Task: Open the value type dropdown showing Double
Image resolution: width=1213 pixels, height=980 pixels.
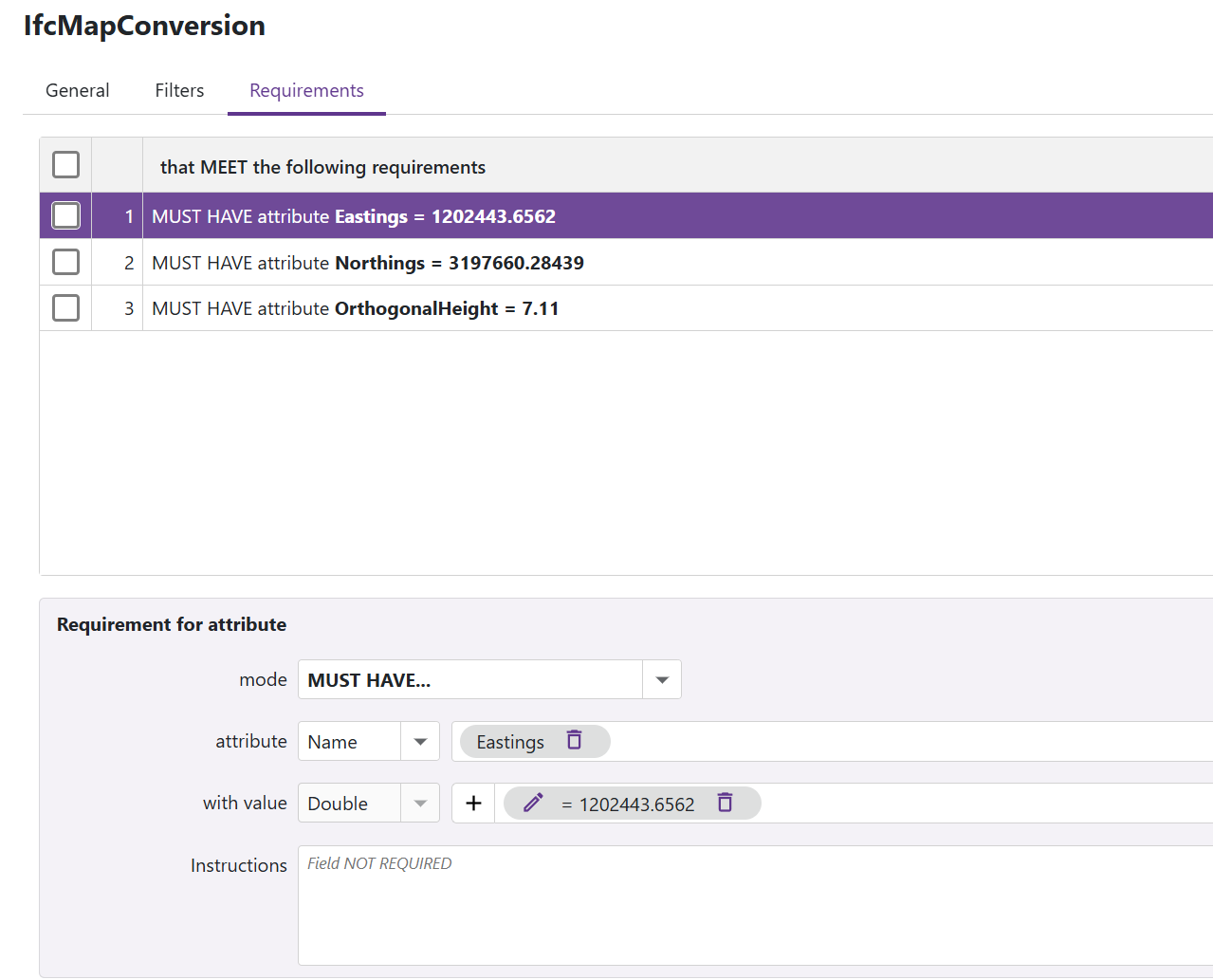Action: point(419,803)
